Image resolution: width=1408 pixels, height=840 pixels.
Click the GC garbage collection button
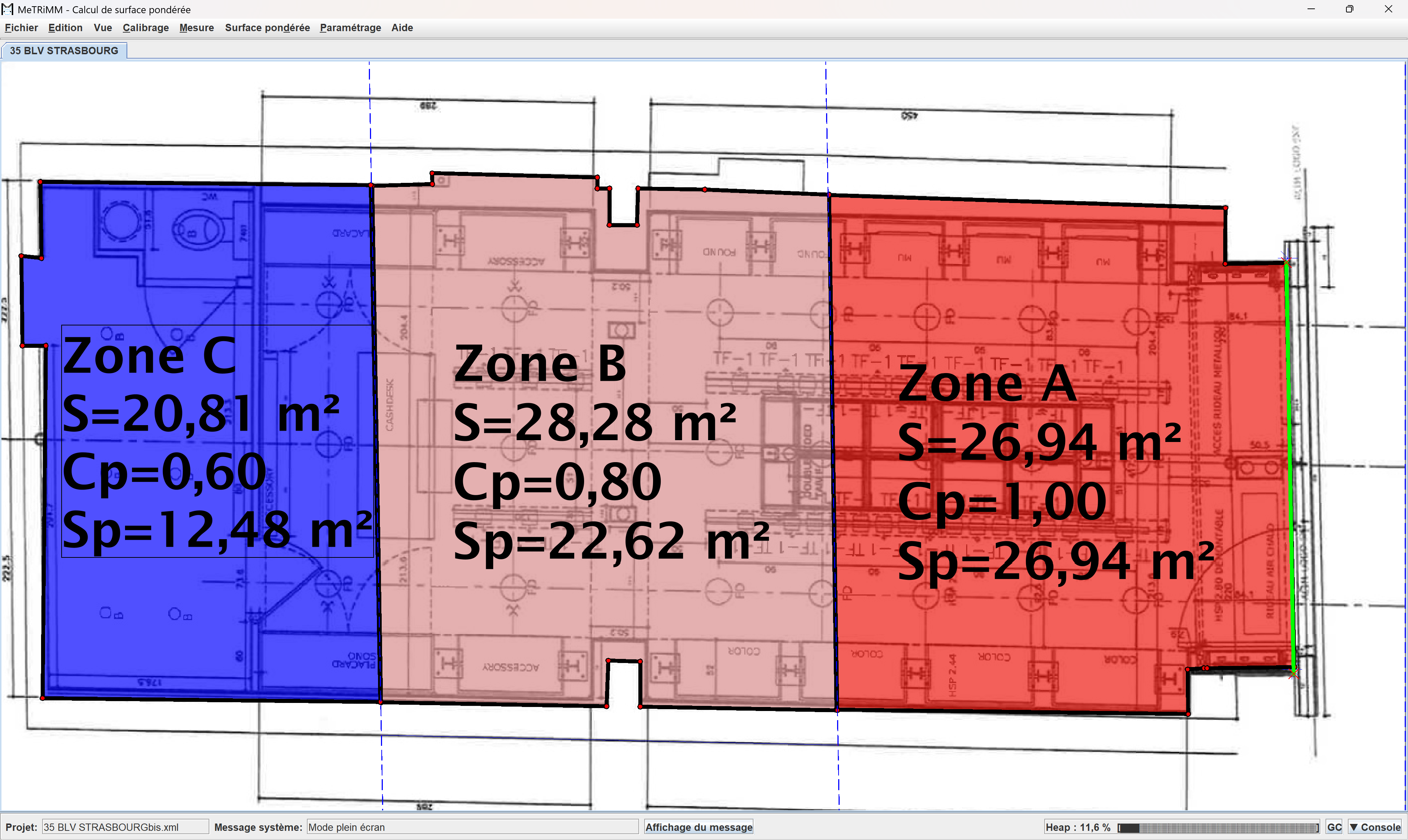[x=1334, y=827]
